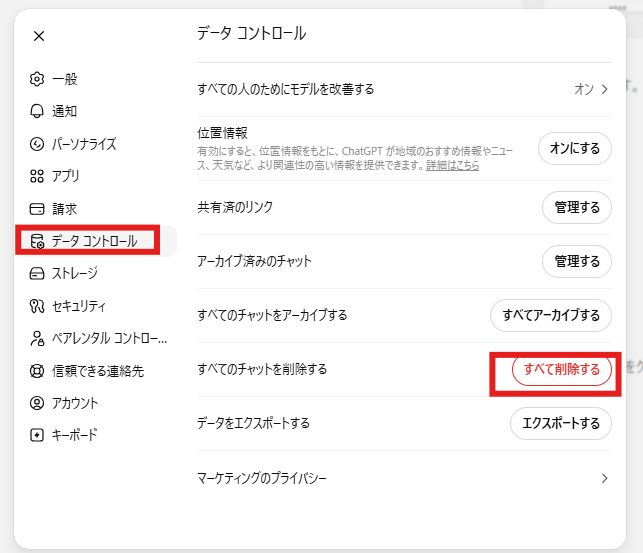Click the データをエクスポートする label

coord(253,423)
